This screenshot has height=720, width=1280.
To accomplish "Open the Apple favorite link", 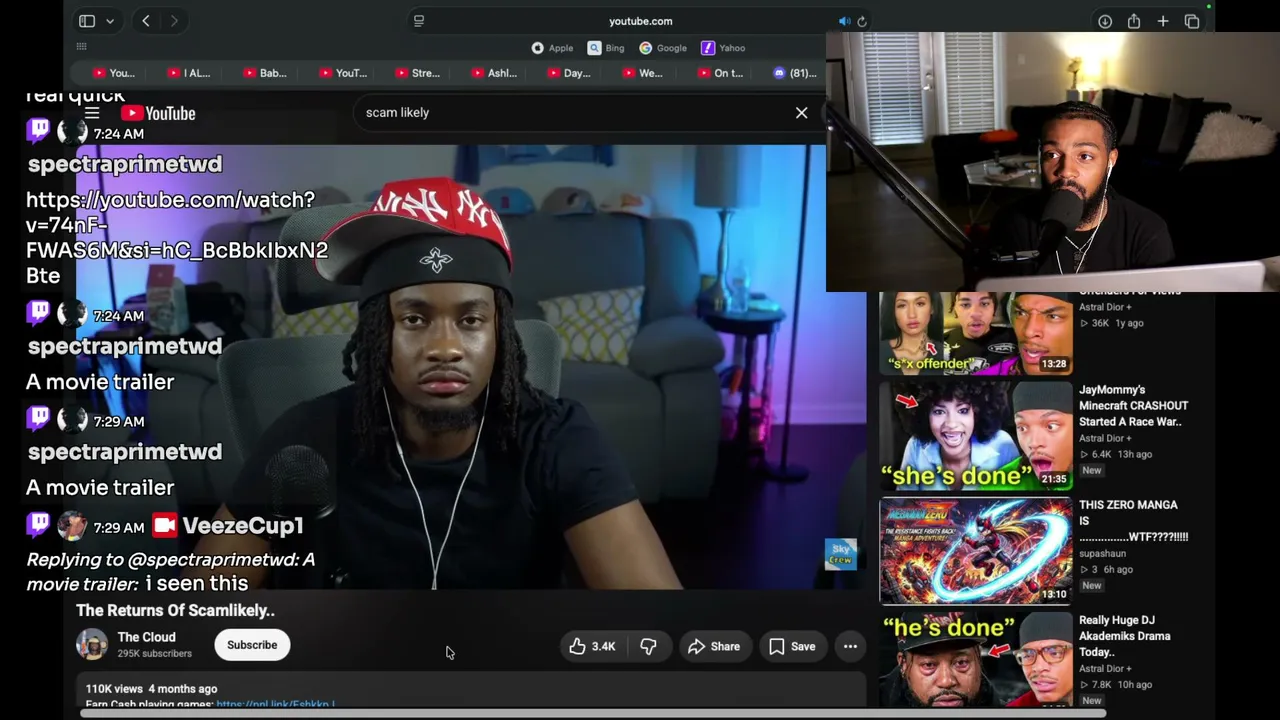I will tap(552, 48).
